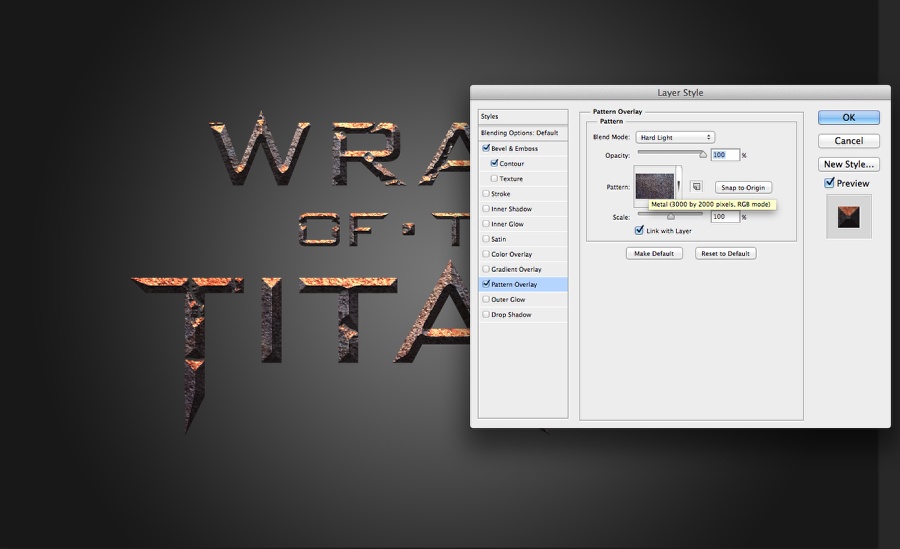
Task: Click the New Style... button
Action: click(x=848, y=164)
